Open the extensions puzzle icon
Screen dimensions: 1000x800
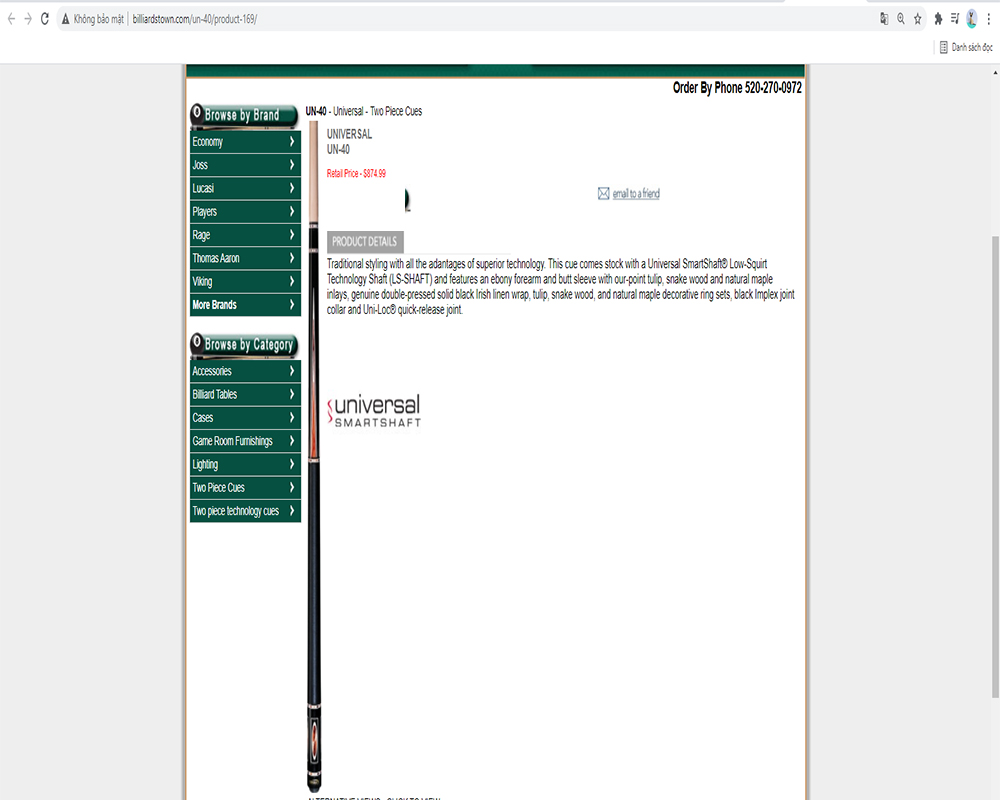tap(938, 19)
